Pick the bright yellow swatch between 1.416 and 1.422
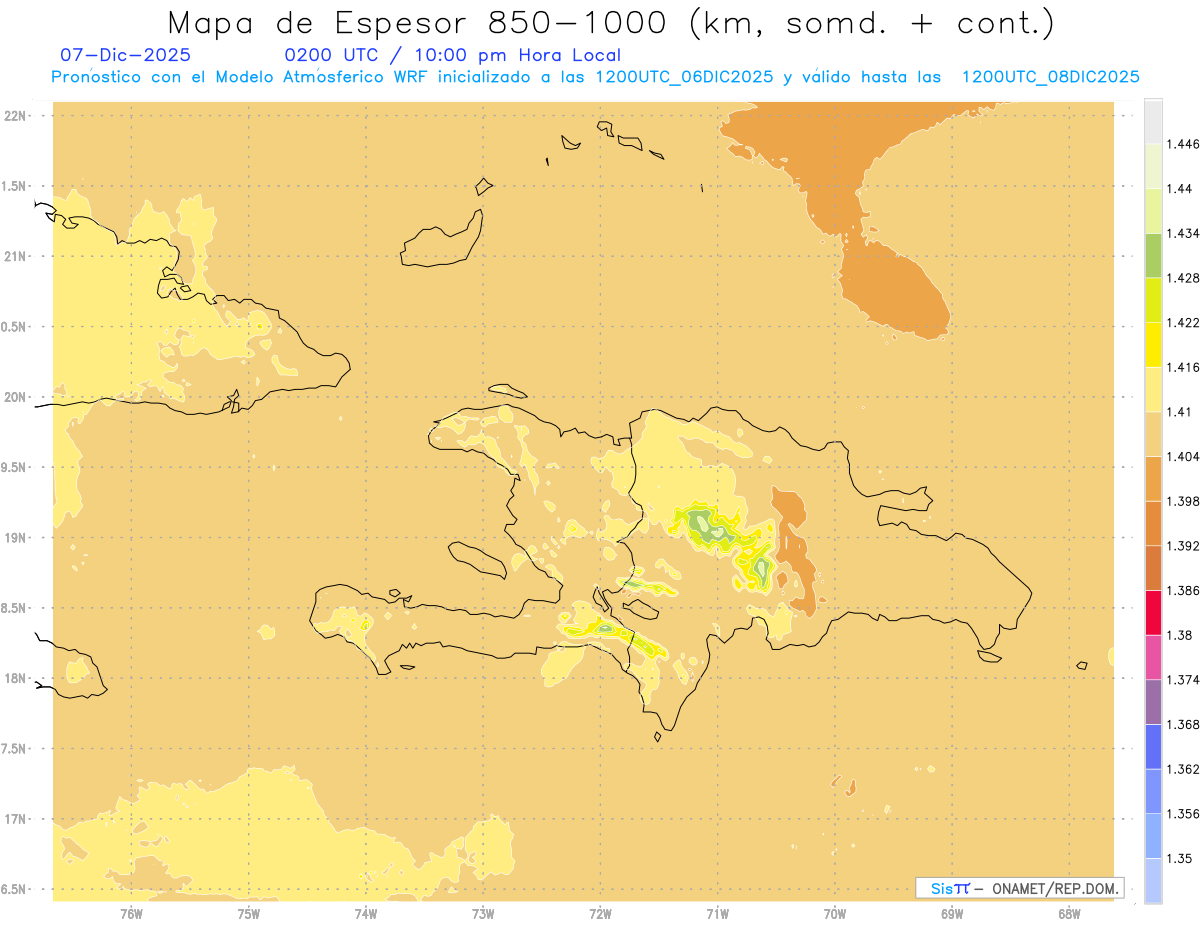Image resolution: width=1200 pixels, height=927 pixels. 1153,344
